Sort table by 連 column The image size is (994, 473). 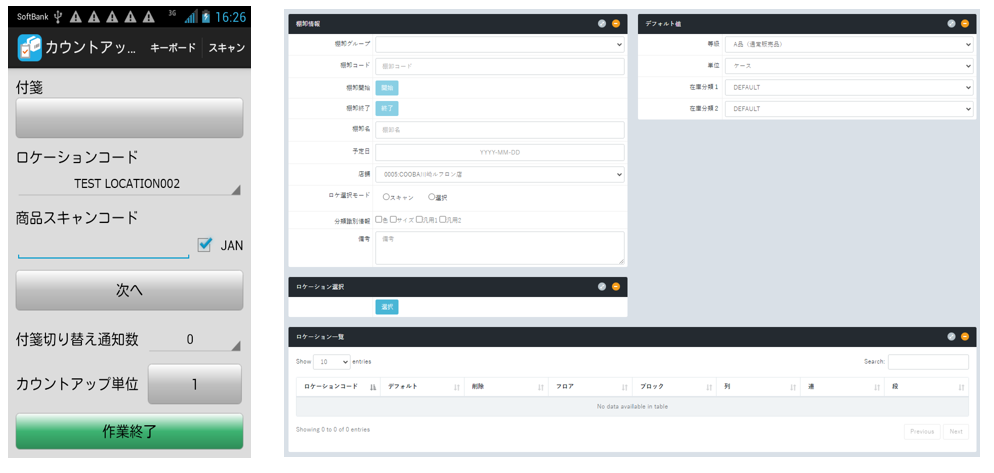pos(842,387)
